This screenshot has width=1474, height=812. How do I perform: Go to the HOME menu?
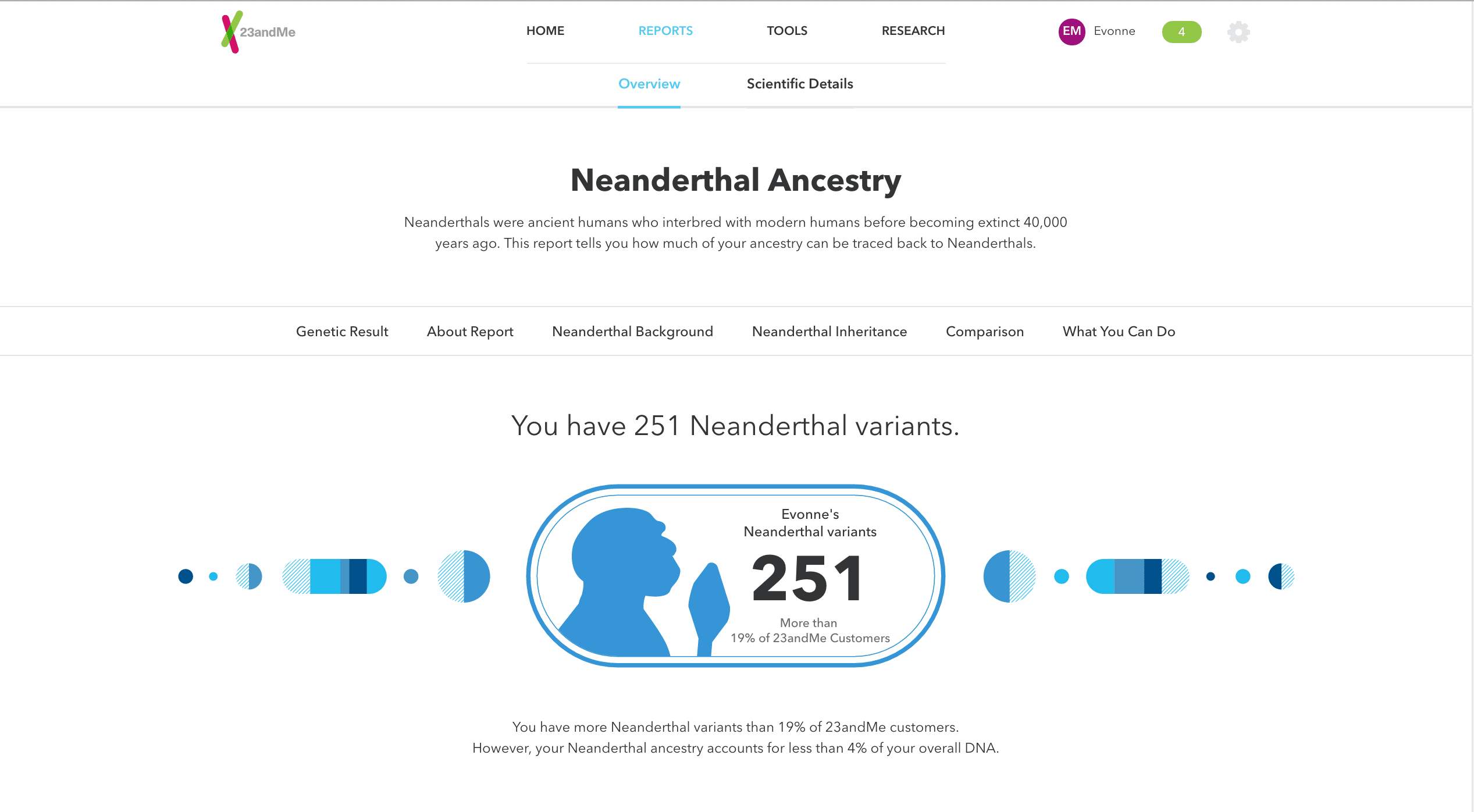(x=545, y=31)
